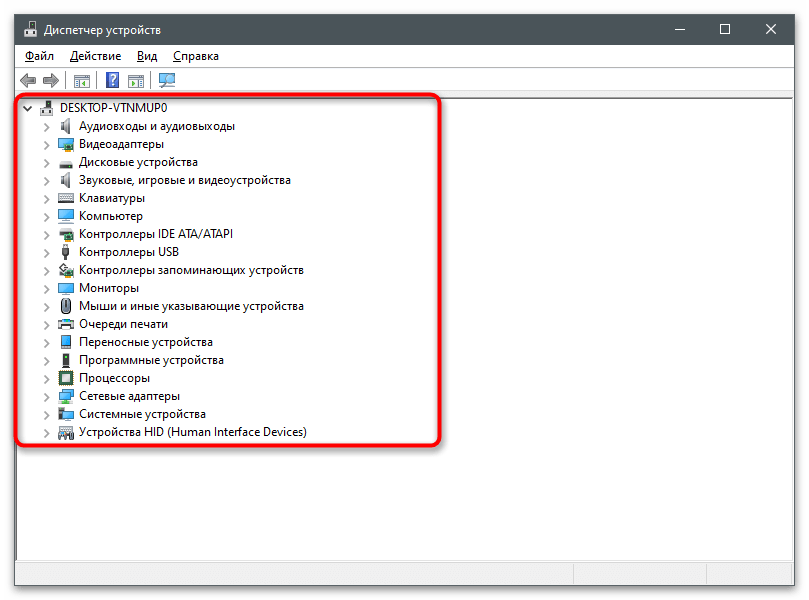Select the Контроллеры IDE ATA/ATAPI label
Screen dimensions: 809x600
tap(156, 234)
